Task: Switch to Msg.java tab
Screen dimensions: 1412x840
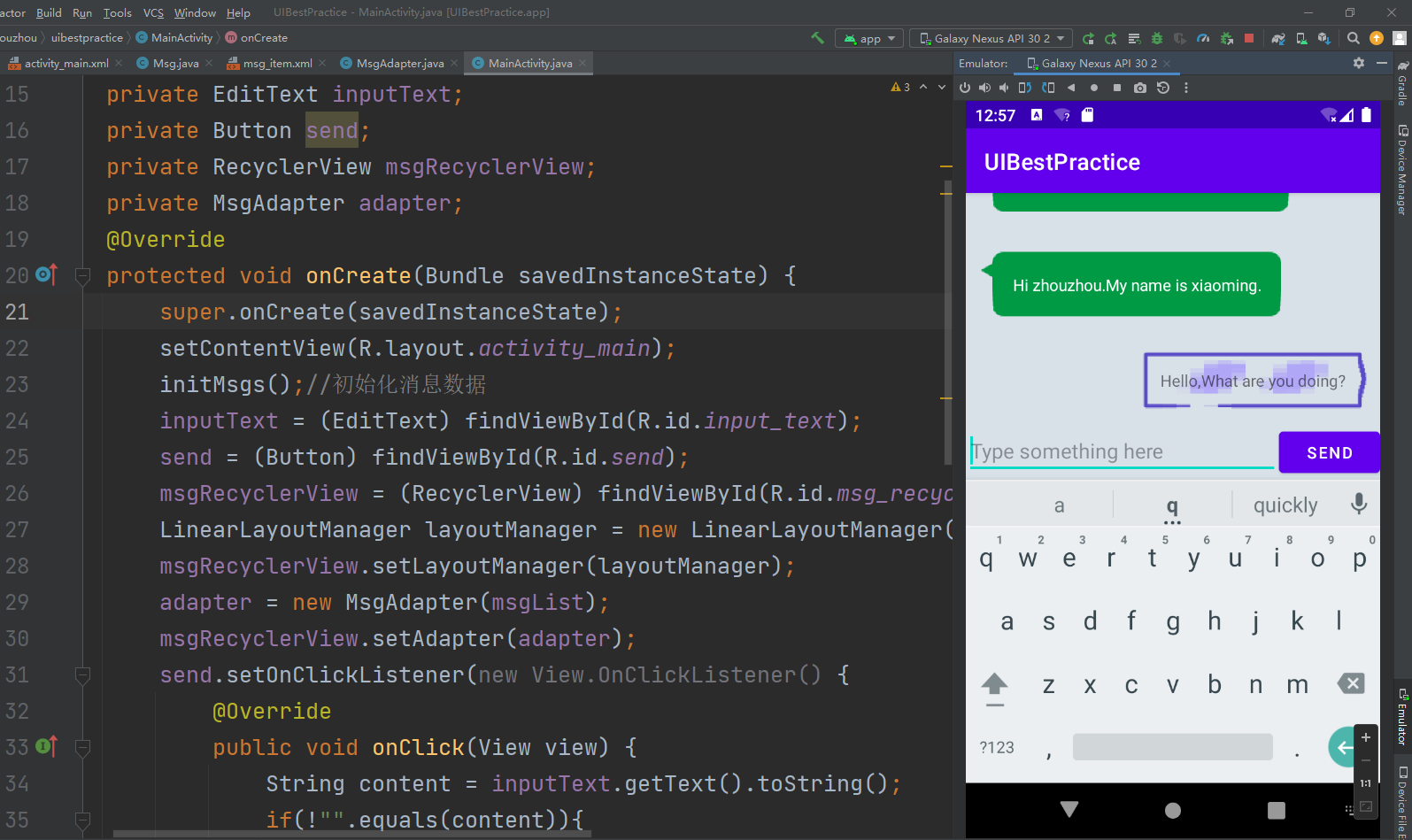Action: point(175,63)
